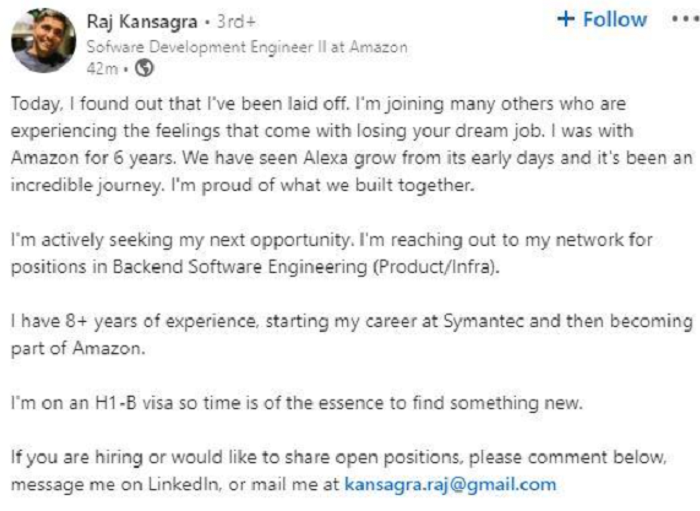Click the 42m post timestamp

[x=103, y=68]
